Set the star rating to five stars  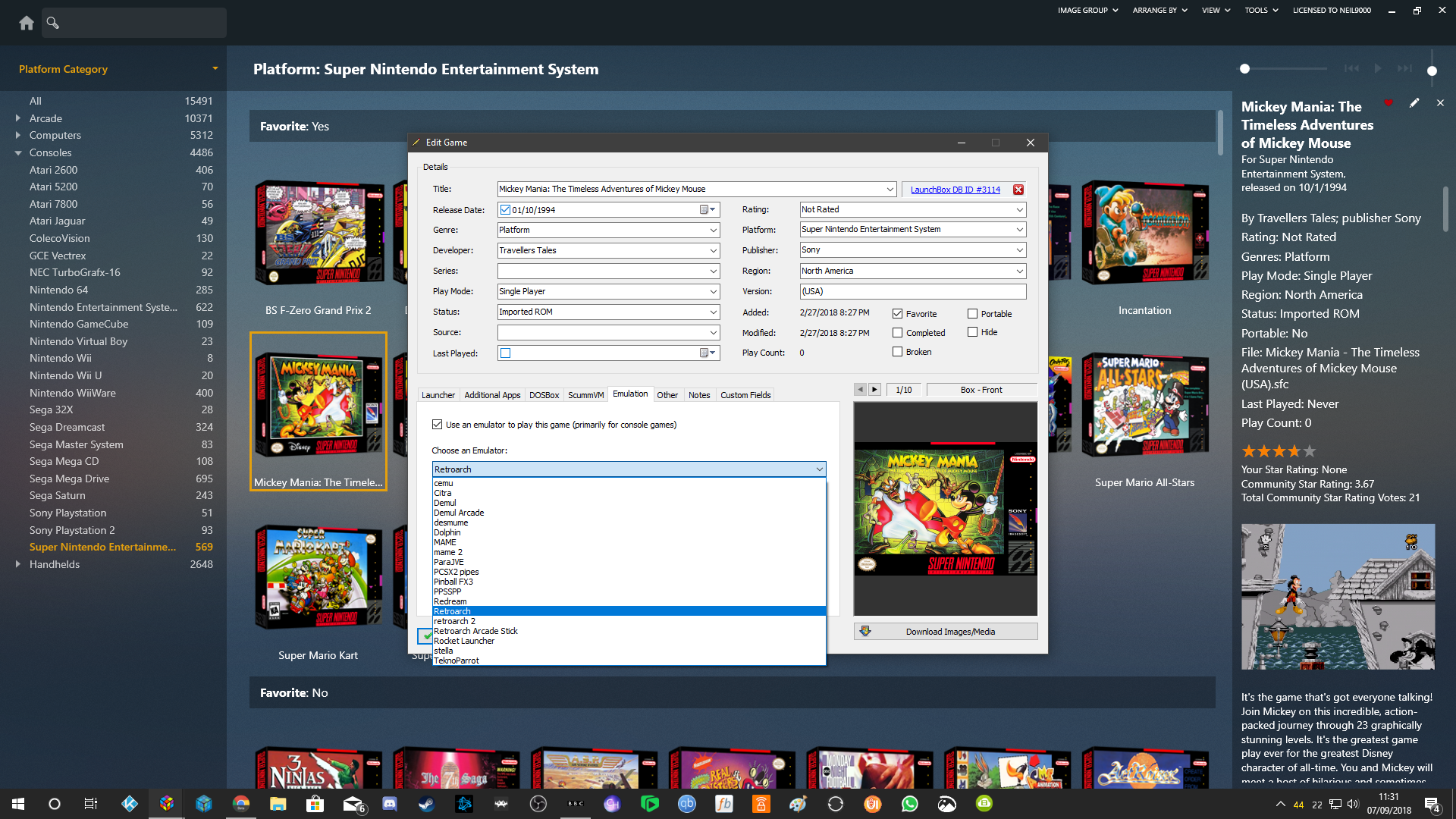[1310, 451]
